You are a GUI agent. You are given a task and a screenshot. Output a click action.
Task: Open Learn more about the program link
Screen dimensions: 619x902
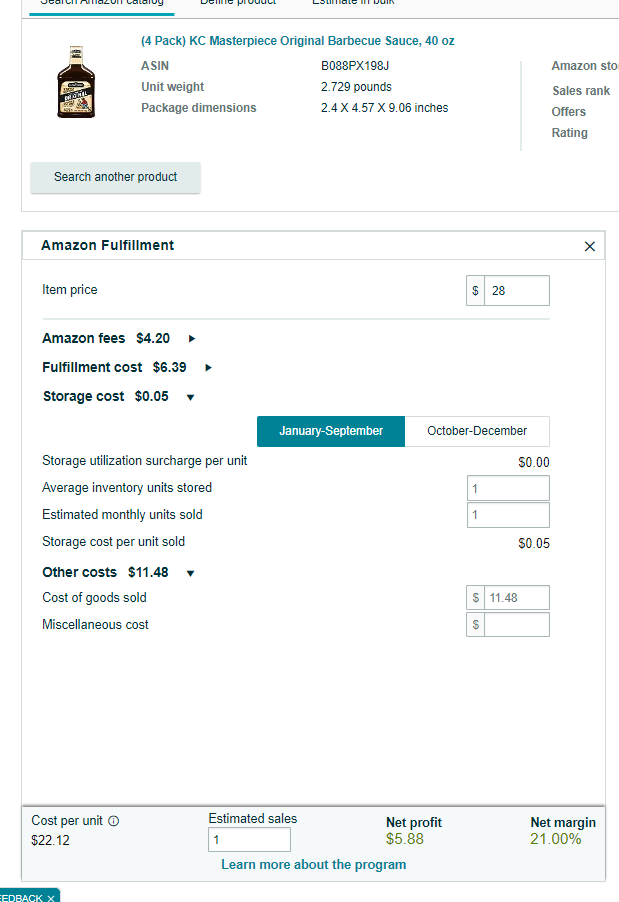[314, 865]
